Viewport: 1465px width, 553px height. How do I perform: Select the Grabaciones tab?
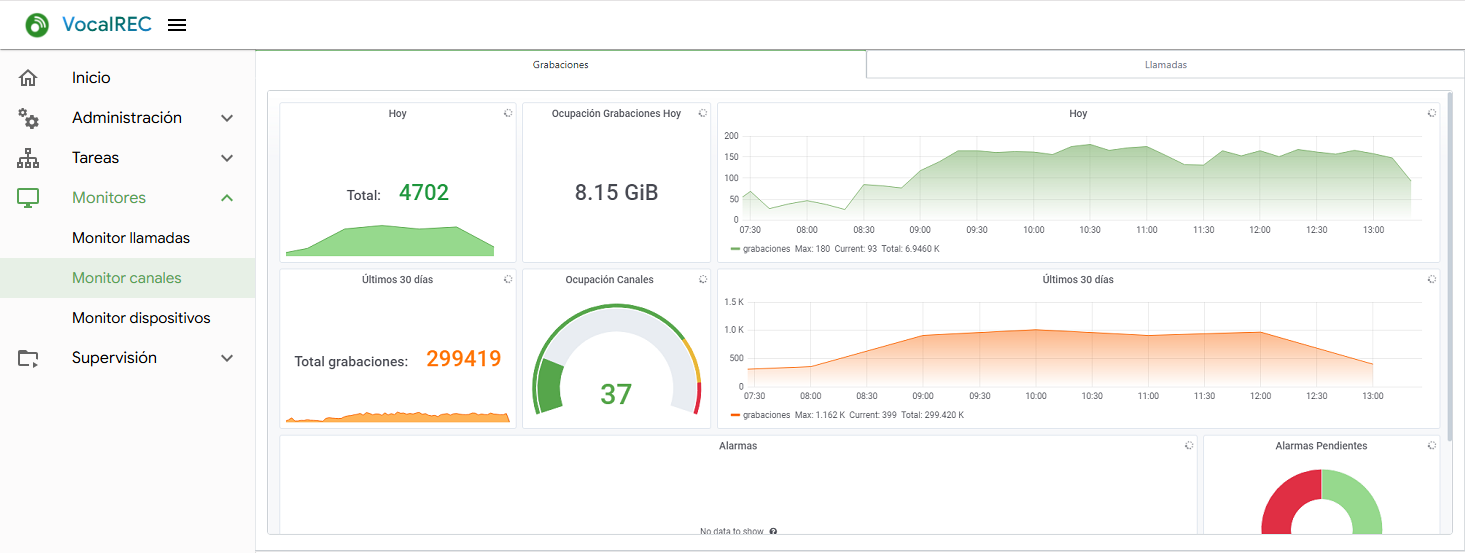560,64
